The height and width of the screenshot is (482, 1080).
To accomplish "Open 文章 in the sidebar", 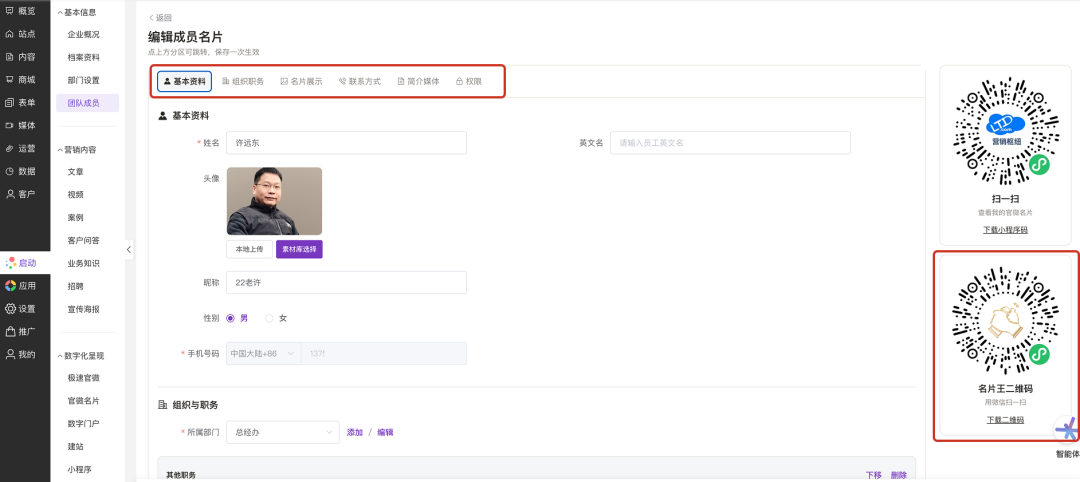I will pyautogui.click(x=76, y=171).
